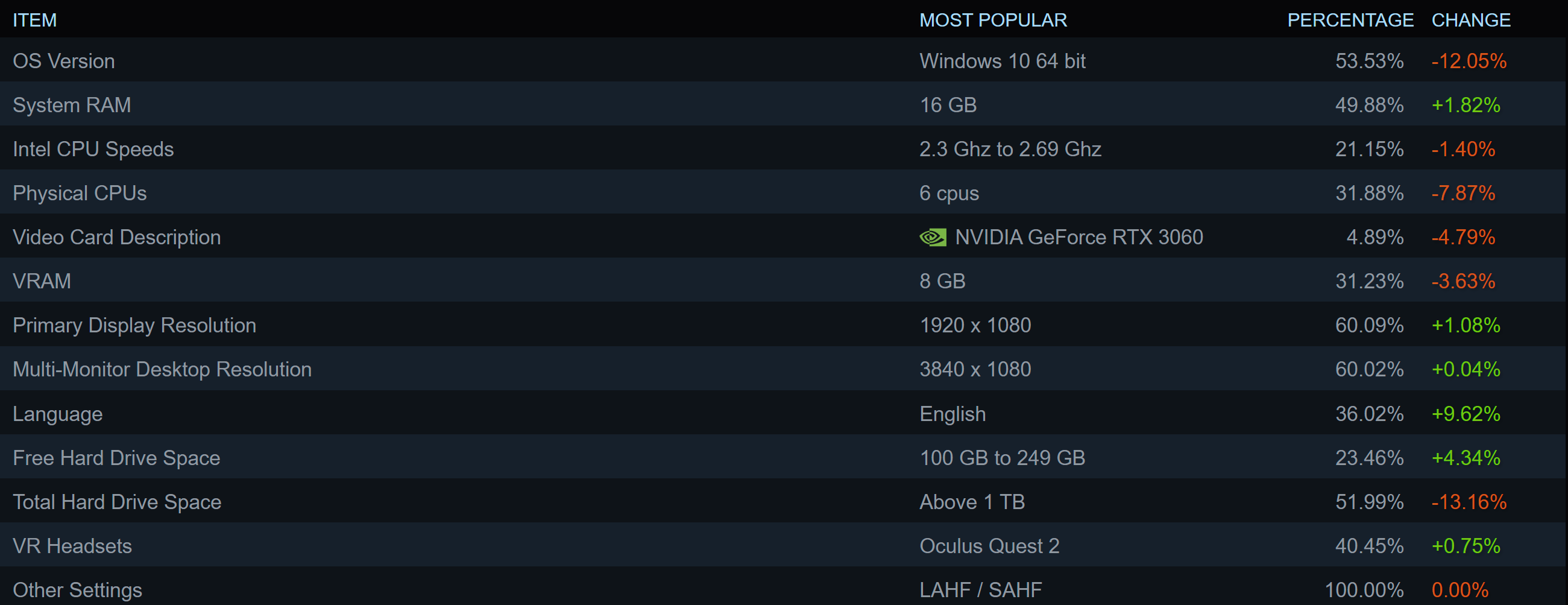Show Video Card Description details

tap(117, 237)
